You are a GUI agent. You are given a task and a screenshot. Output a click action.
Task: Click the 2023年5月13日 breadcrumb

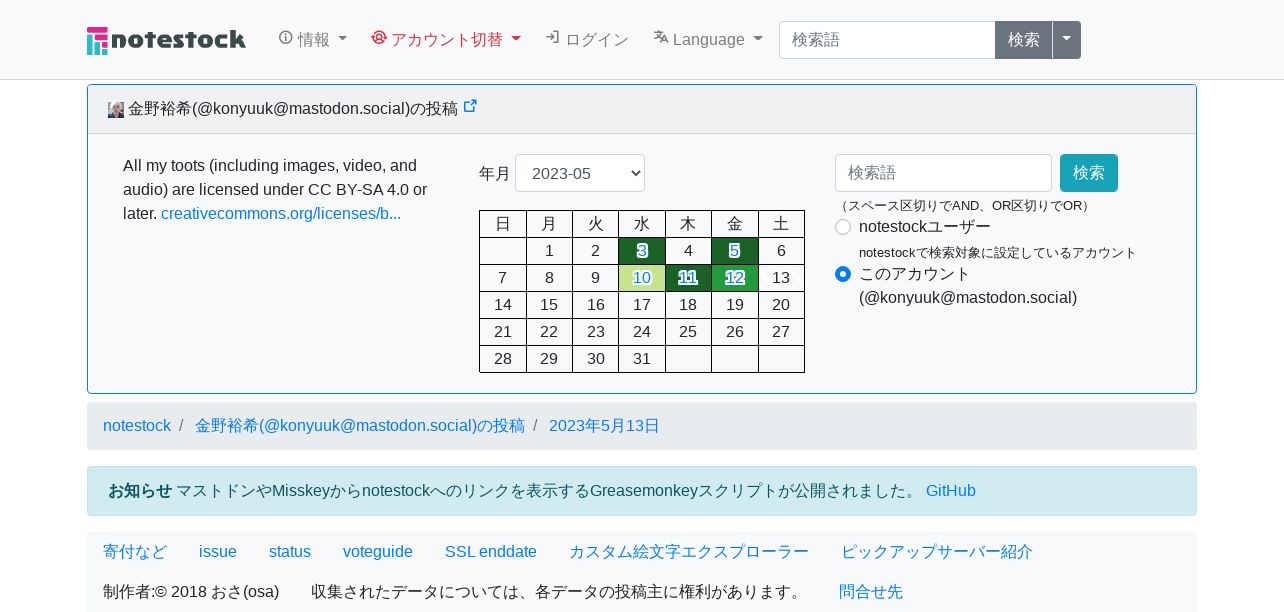[604, 426]
